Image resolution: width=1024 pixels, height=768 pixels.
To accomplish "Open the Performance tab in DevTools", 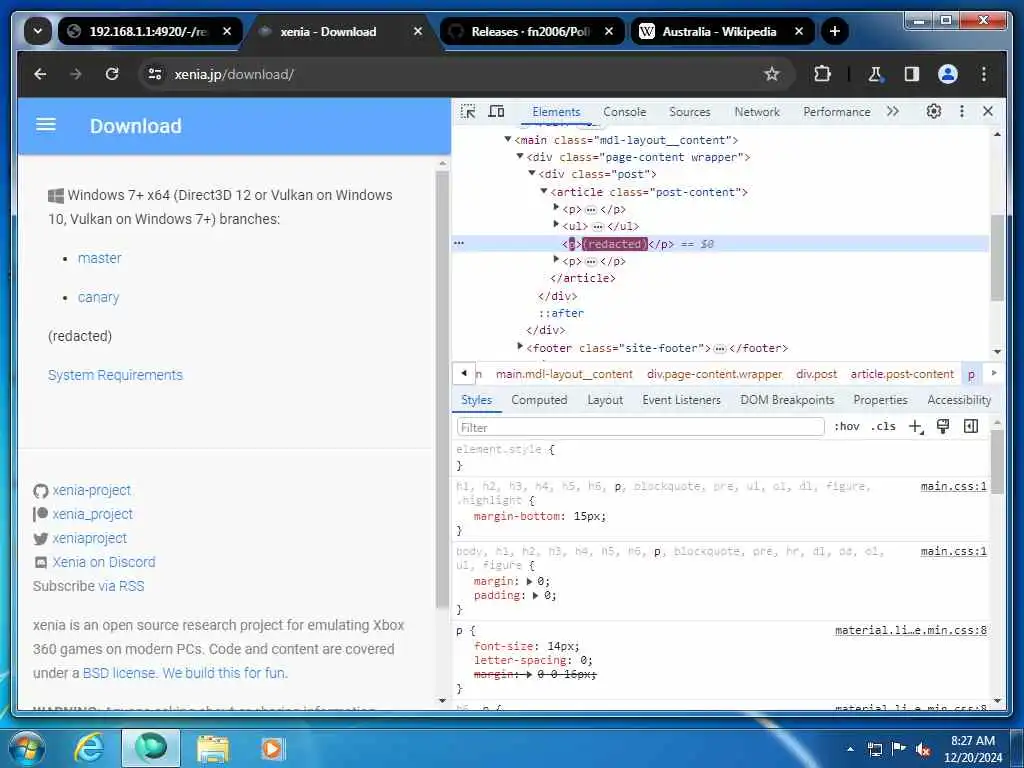I will (837, 112).
